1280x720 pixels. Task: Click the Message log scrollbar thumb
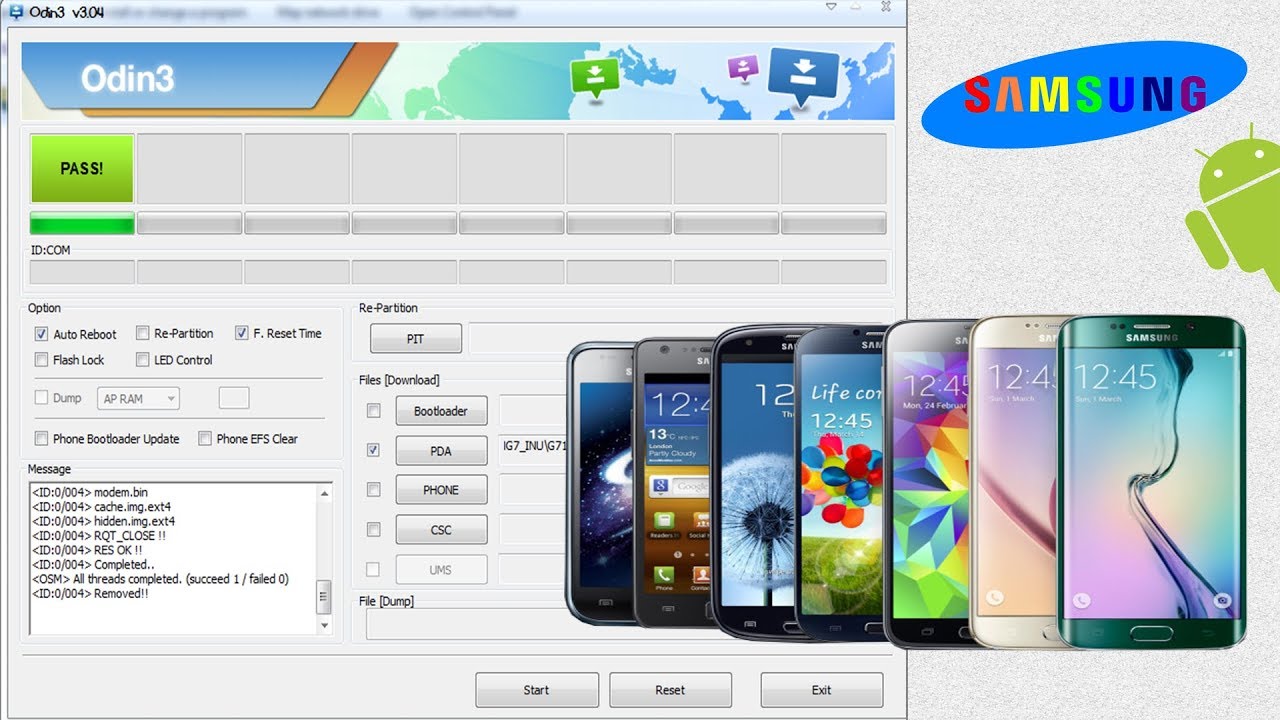point(324,597)
